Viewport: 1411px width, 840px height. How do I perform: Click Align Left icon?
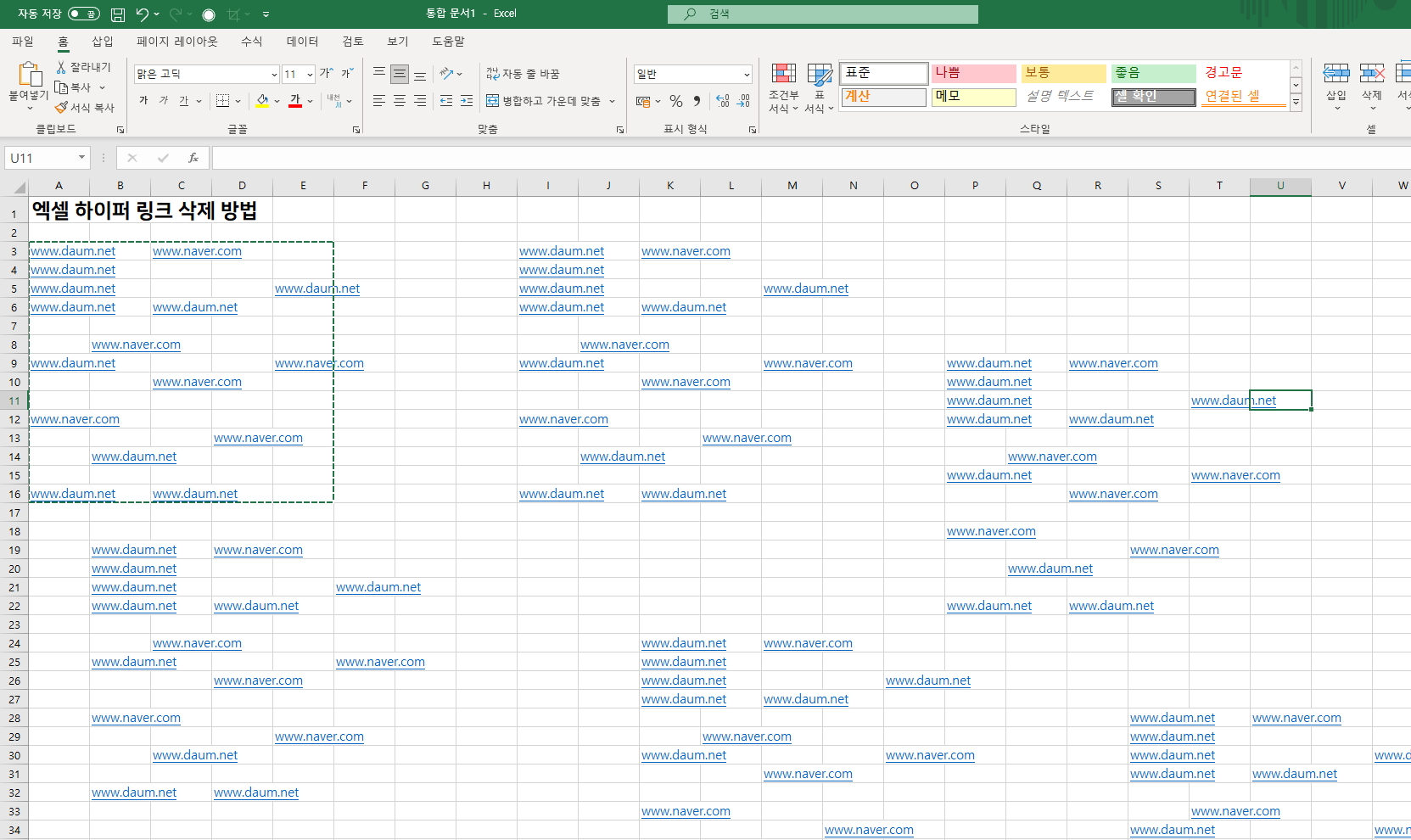[x=379, y=101]
